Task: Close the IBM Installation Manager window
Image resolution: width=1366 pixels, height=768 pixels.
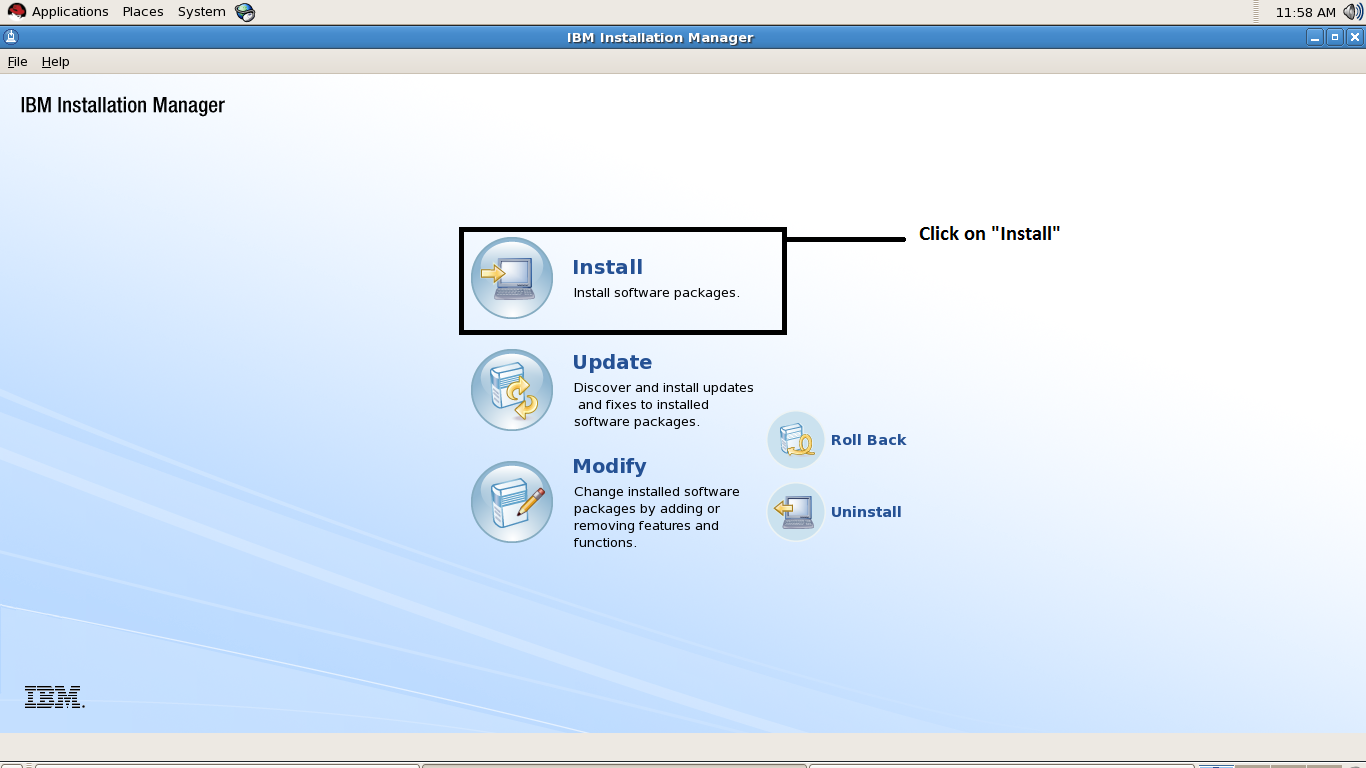Action: tap(1355, 38)
